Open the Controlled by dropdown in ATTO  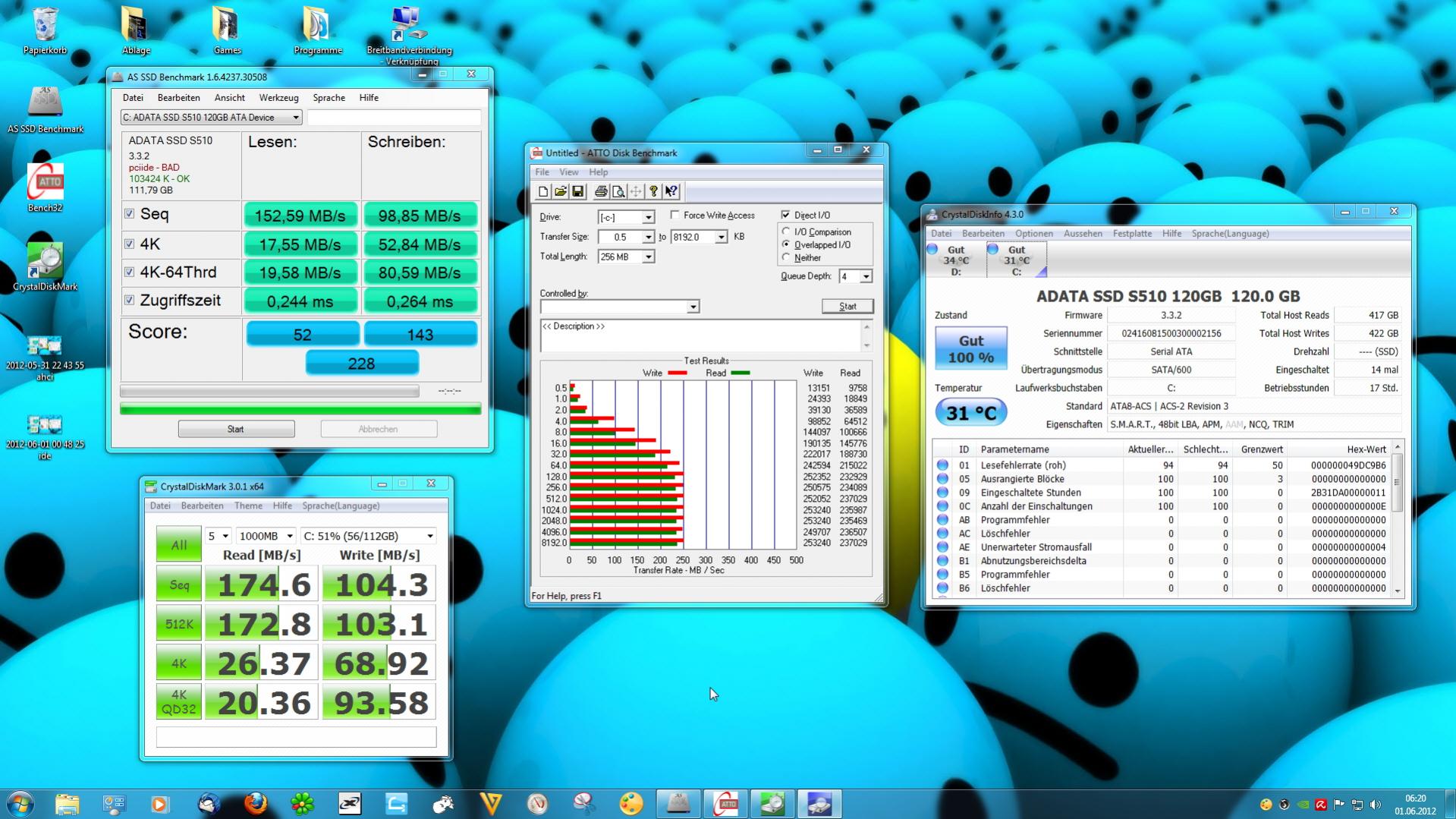pos(693,307)
